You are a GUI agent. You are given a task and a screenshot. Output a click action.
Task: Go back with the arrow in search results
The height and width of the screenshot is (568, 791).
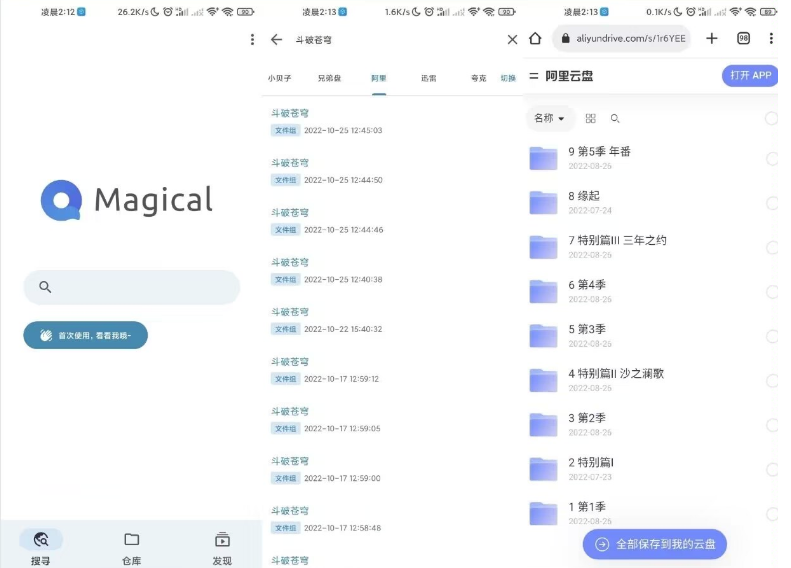(276, 39)
